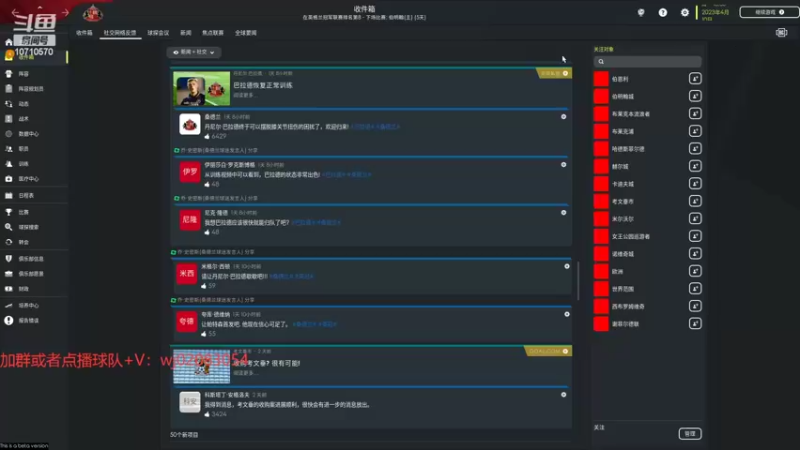
Task: Open options on the 米格尔·西顿 post
Action: tap(566, 266)
